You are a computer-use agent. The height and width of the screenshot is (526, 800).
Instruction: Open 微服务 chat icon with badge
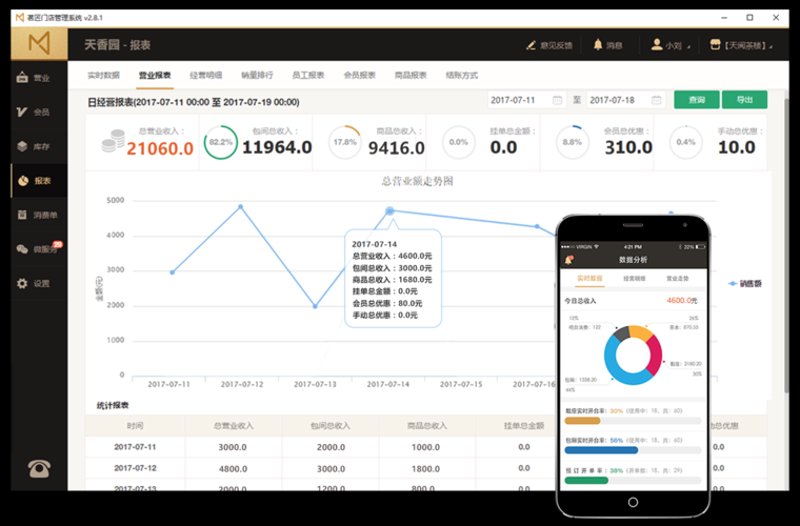pyautogui.click(x=22, y=249)
